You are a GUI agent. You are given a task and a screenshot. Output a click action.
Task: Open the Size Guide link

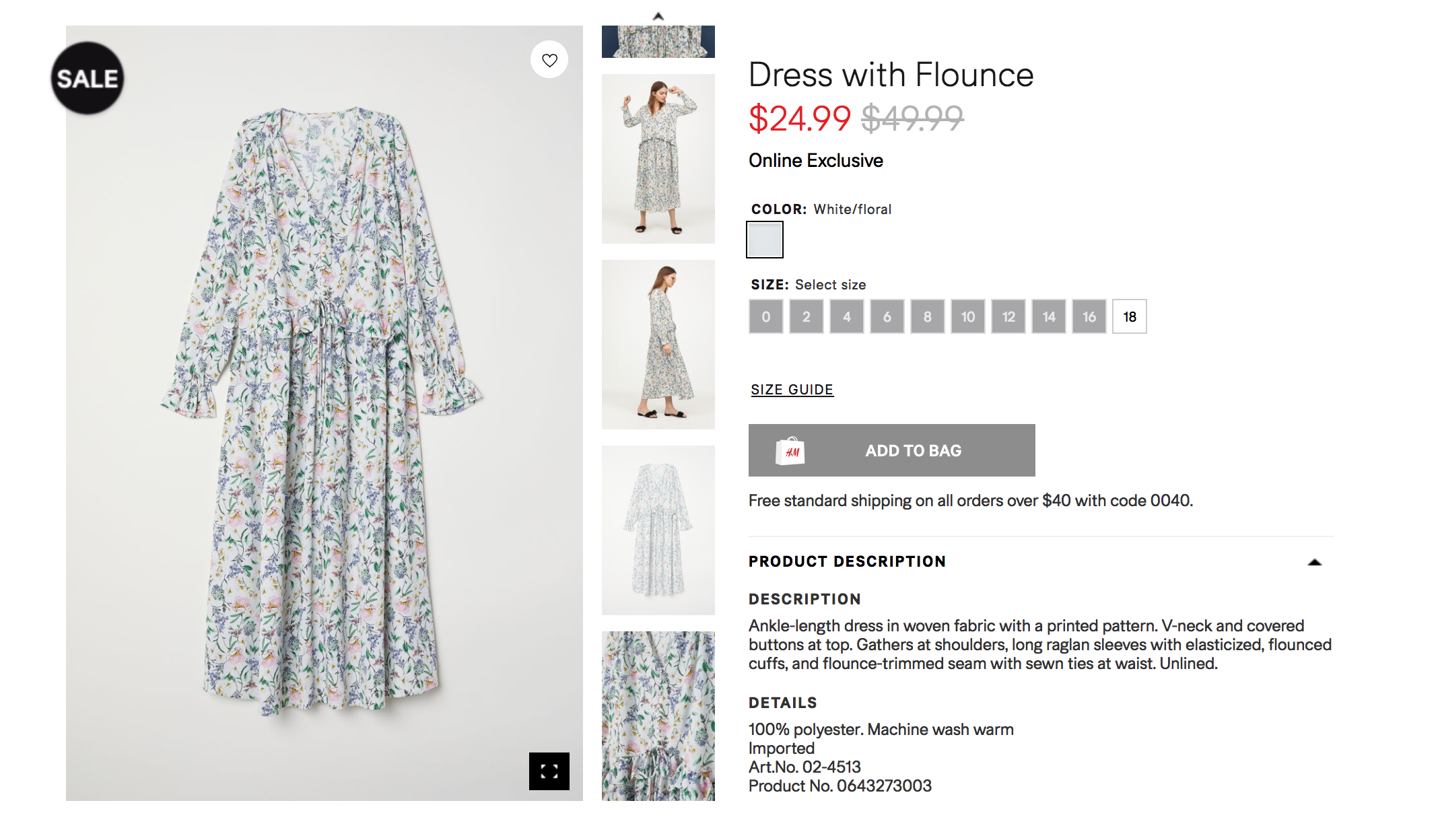point(792,390)
